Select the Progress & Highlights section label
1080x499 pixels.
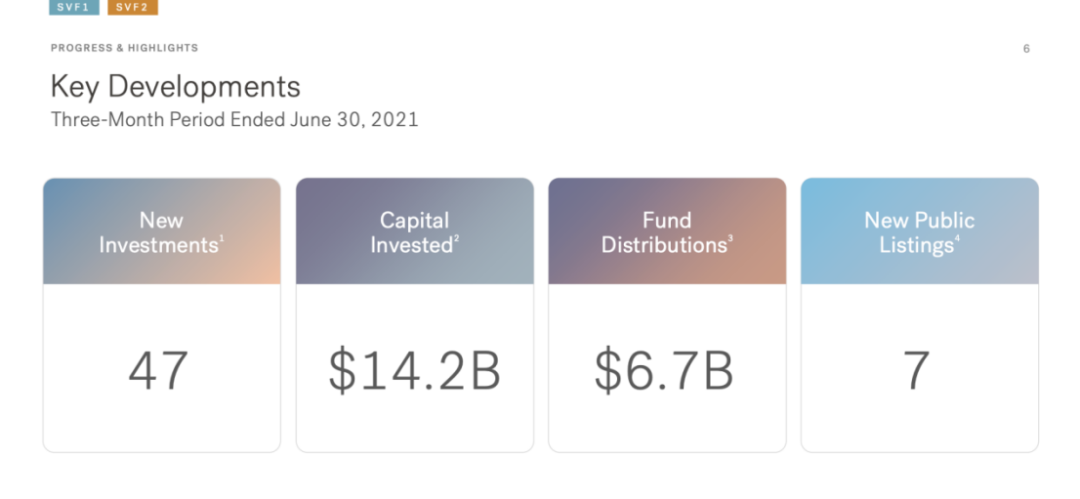pyautogui.click(x=124, y=48)
